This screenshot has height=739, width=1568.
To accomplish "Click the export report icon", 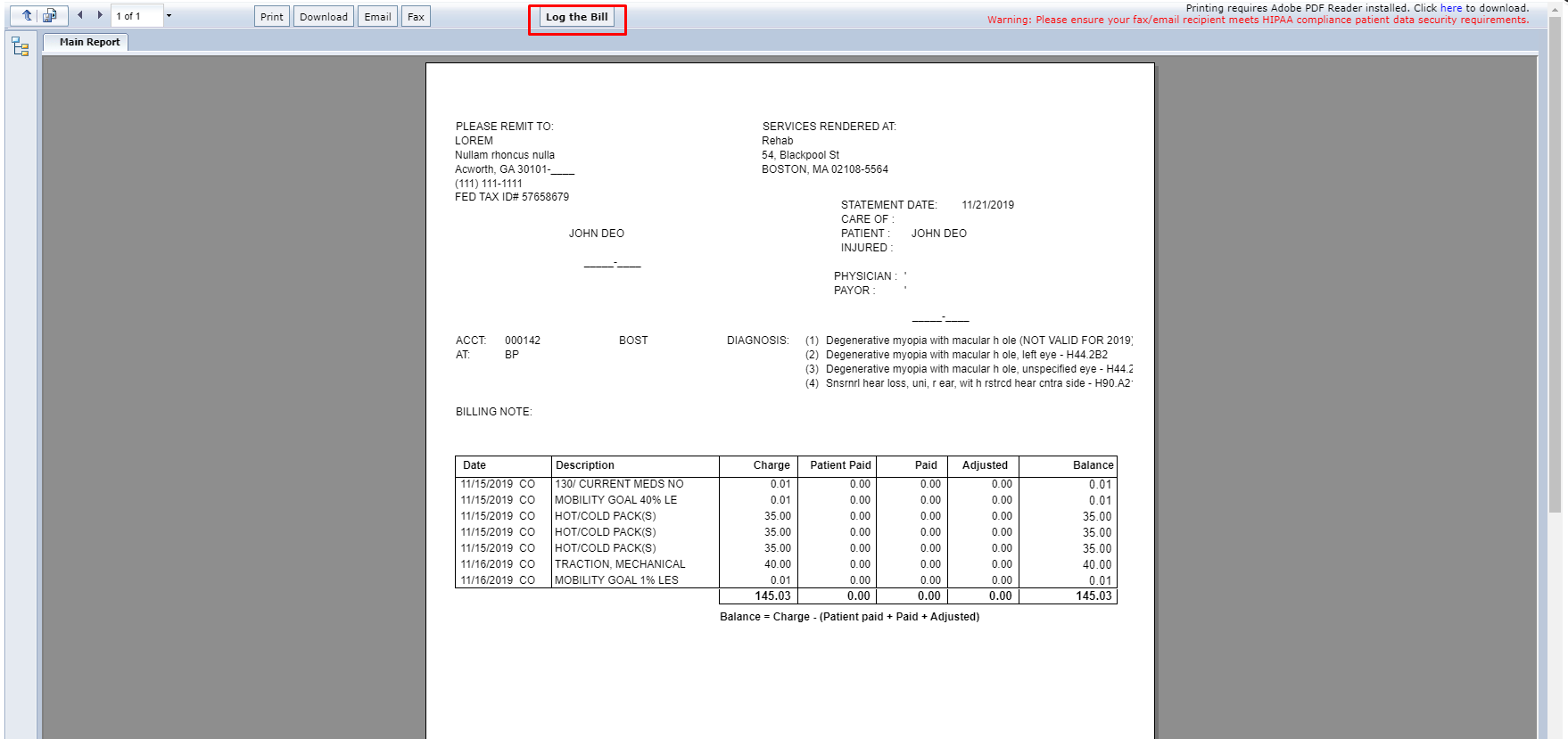I will [x=50, y=15].
